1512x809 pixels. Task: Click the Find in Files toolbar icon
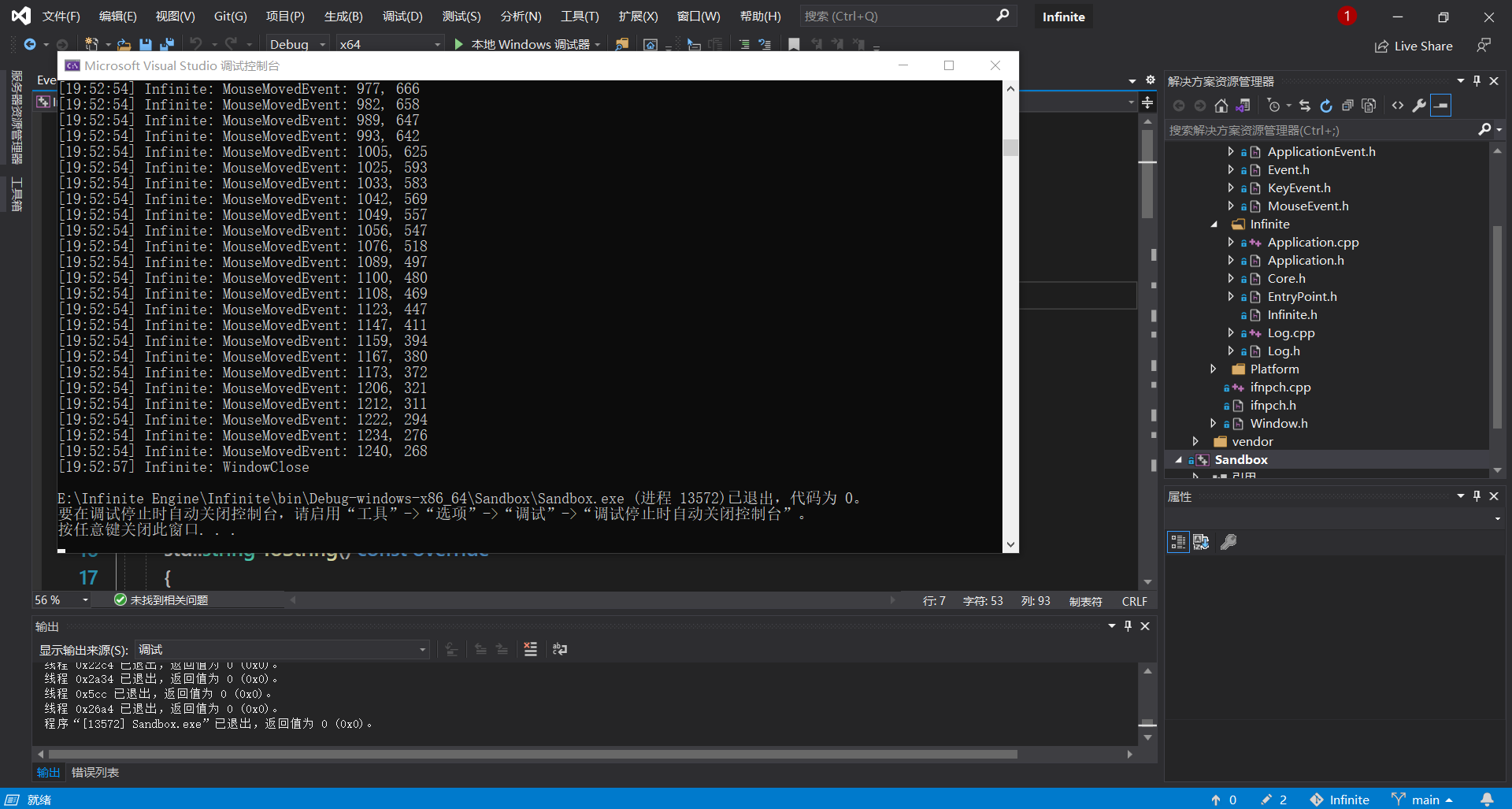(622, 44)
